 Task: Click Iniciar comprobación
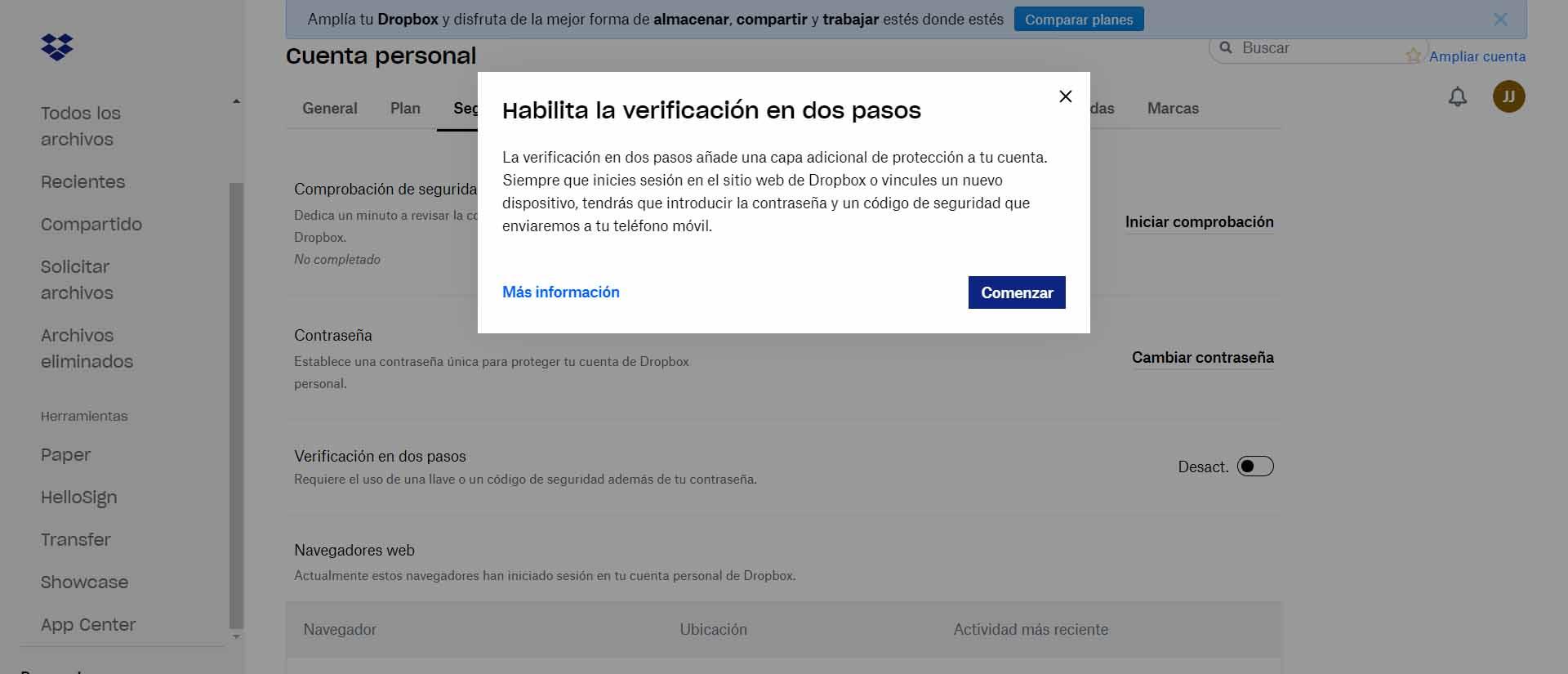[x=1200, y=222]
